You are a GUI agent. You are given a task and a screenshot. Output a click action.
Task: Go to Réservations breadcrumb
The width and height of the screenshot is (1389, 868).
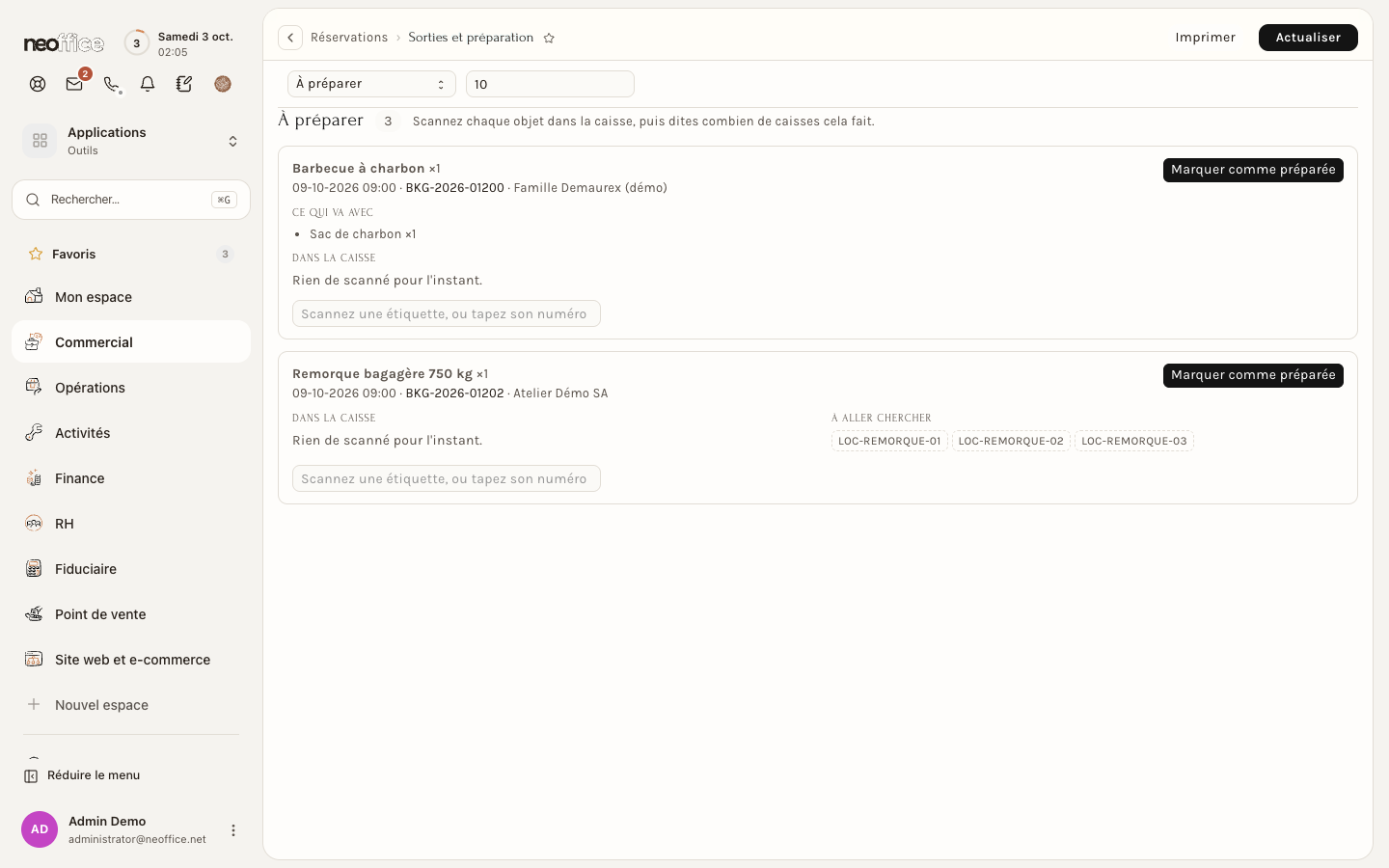pos(349,38)
